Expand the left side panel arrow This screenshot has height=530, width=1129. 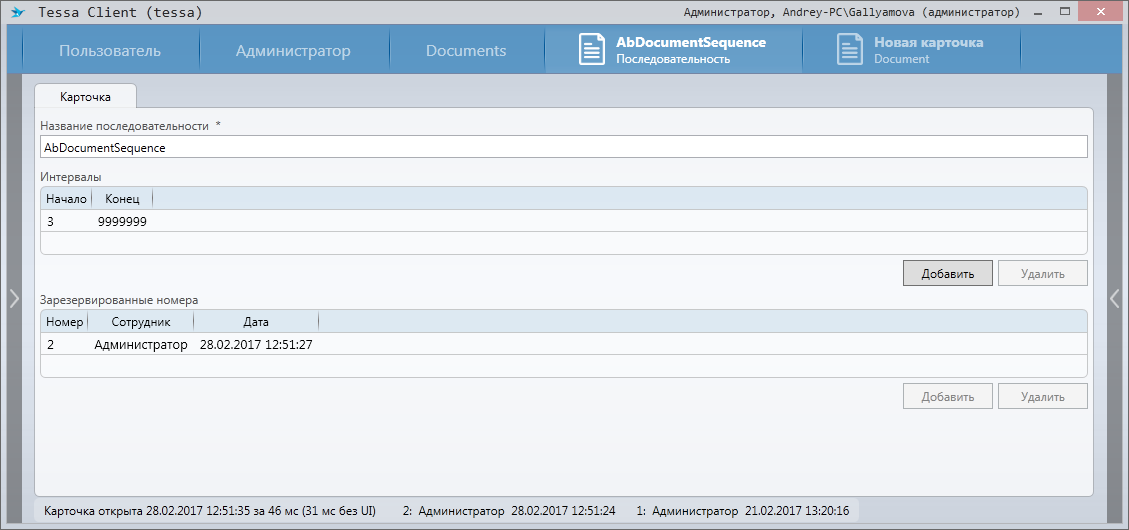[14, 298]
